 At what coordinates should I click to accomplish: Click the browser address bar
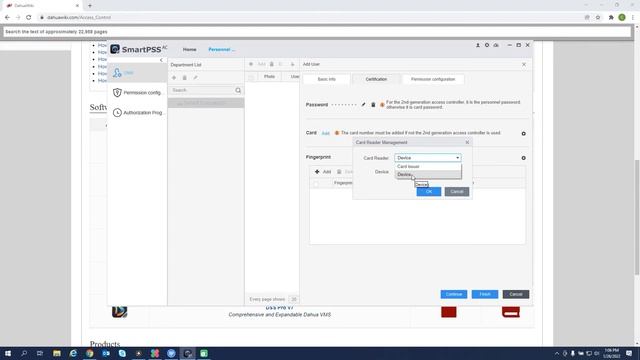pos(310,18)
